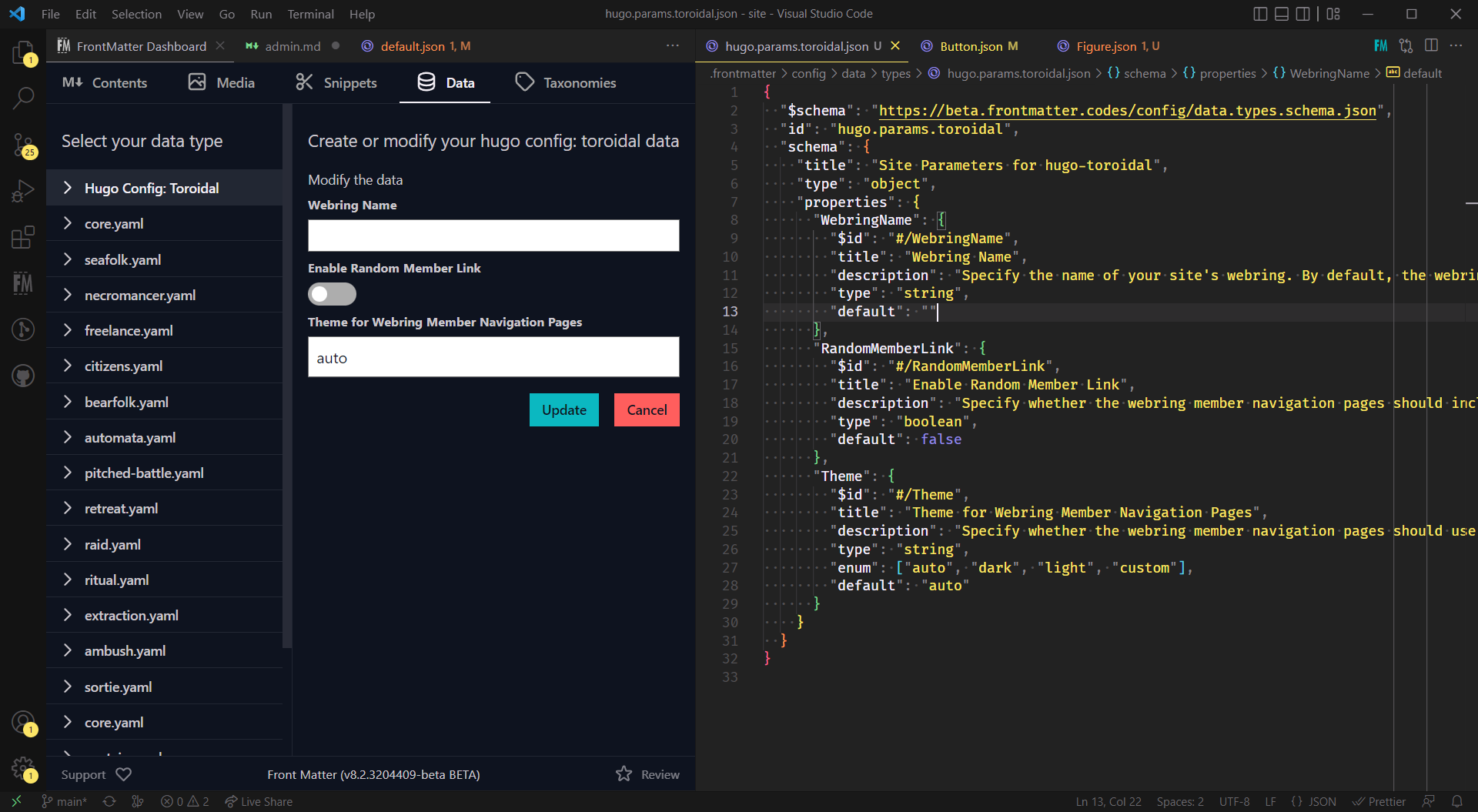Open the GitHub view in the activity bar
This screenshot has height=812, width=1478.
pyautogui.click(x=23, y=376)
